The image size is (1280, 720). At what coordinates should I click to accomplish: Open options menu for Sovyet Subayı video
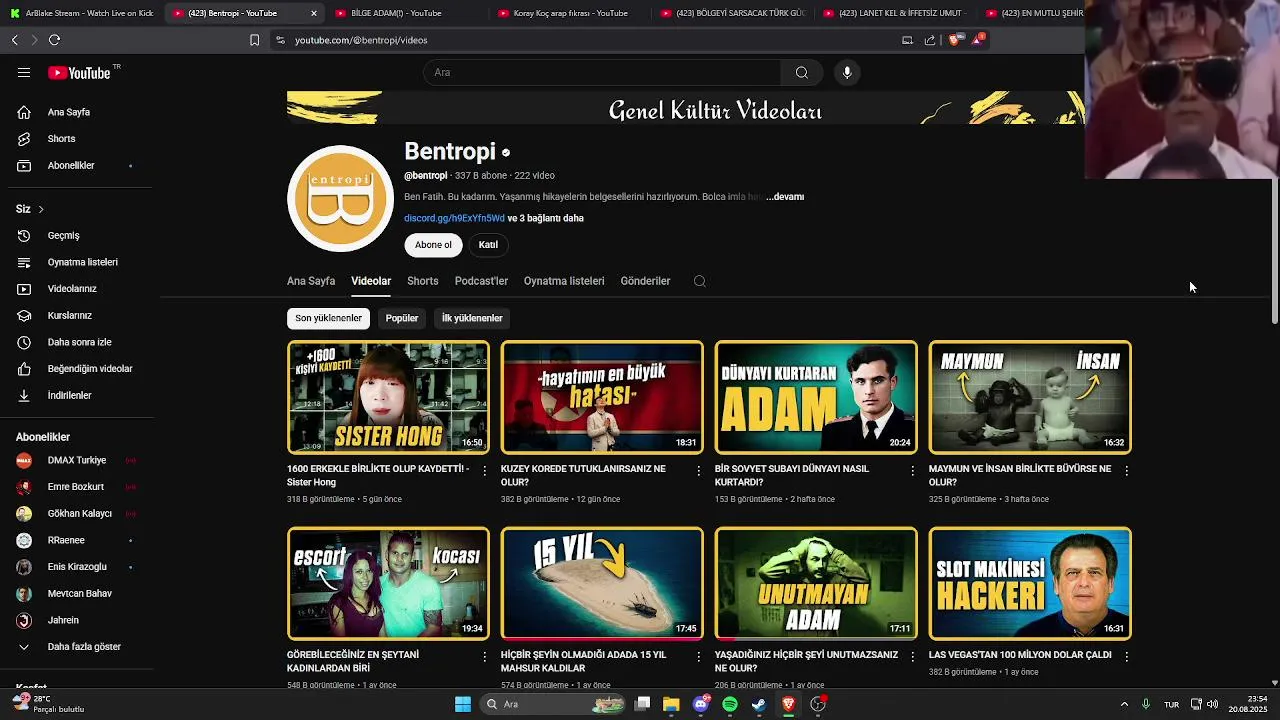click(912, 470)
